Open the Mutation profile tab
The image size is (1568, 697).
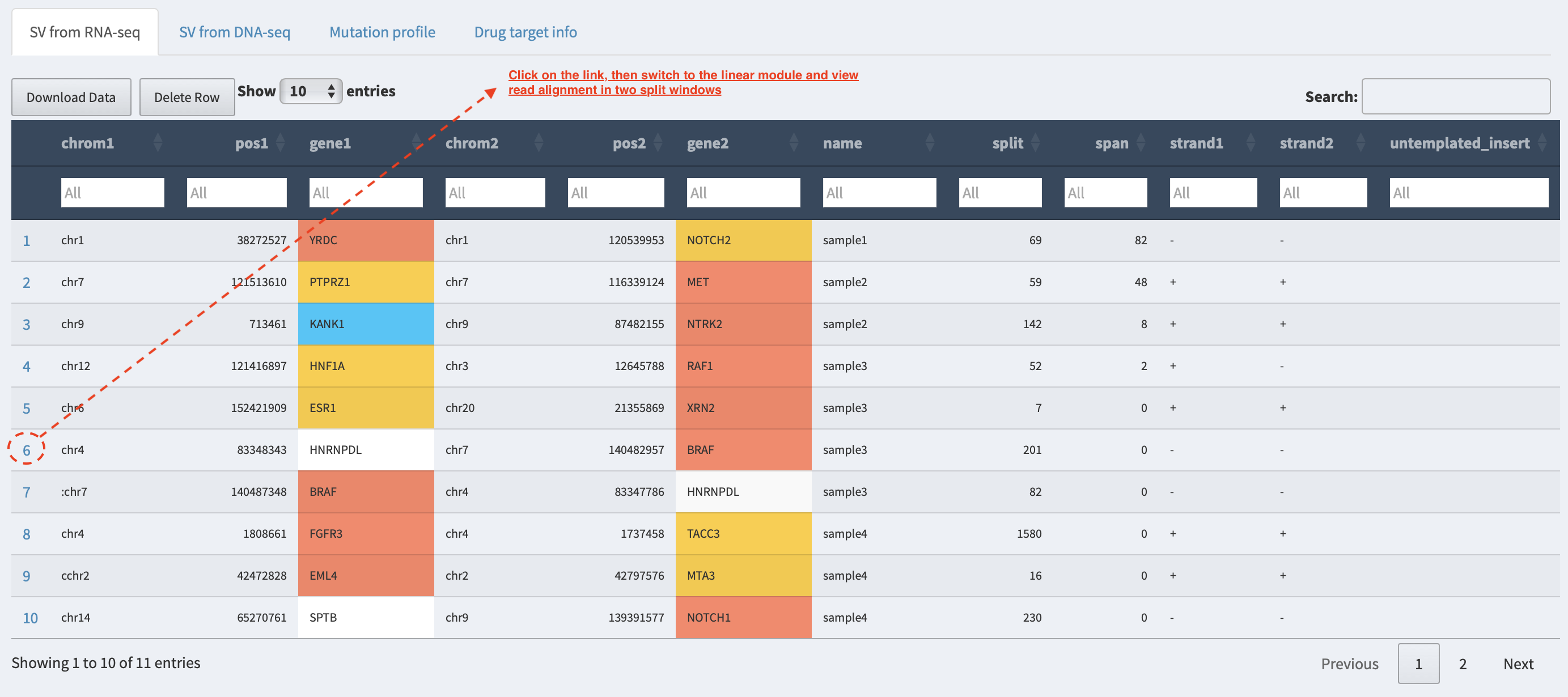pyautogui.click(x=382, y=32)
